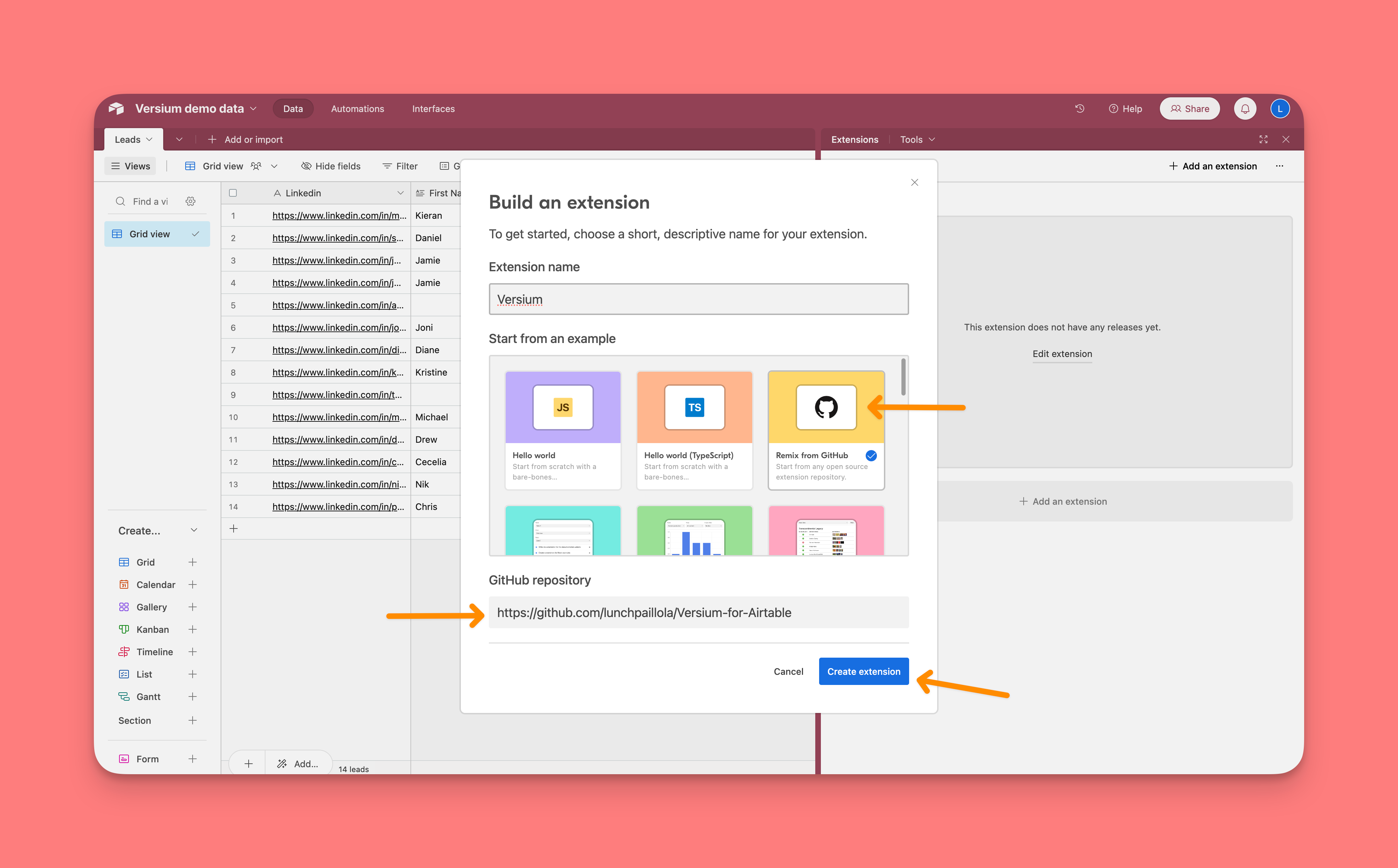Viewport: 1398px width, 868px height.
Task: Click the Extension name input field
Action: tap(698, 299)
